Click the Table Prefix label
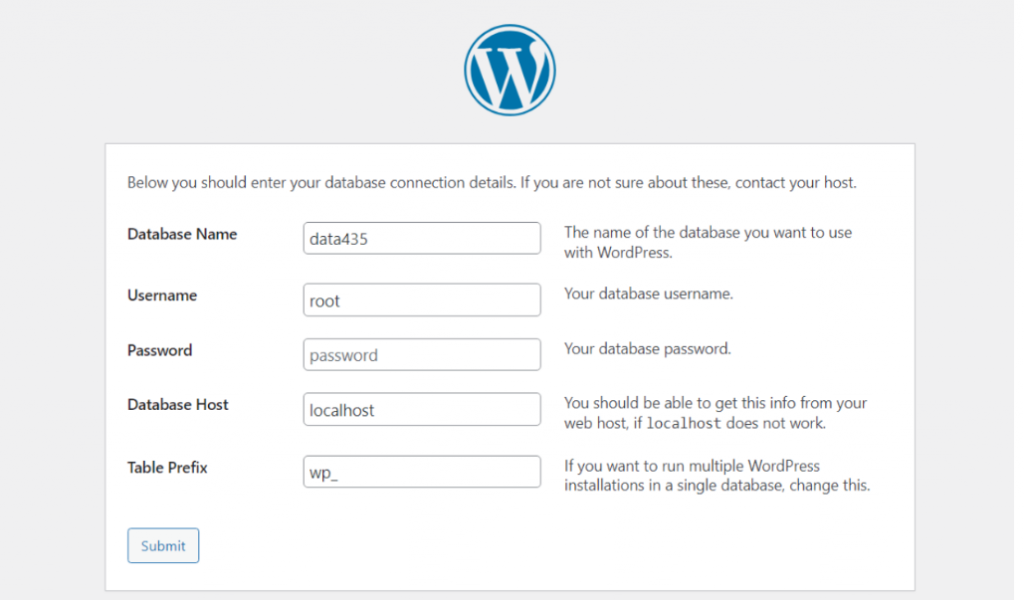1024x600 pixels. click(167, 468)
